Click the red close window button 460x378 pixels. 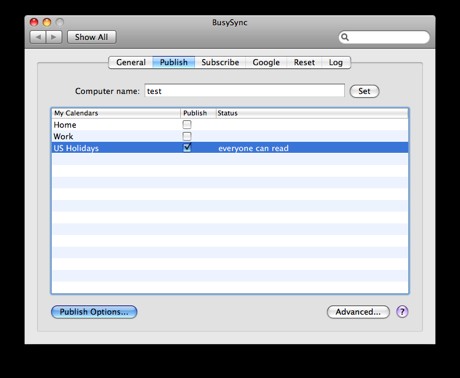click(x=34, y=22)
